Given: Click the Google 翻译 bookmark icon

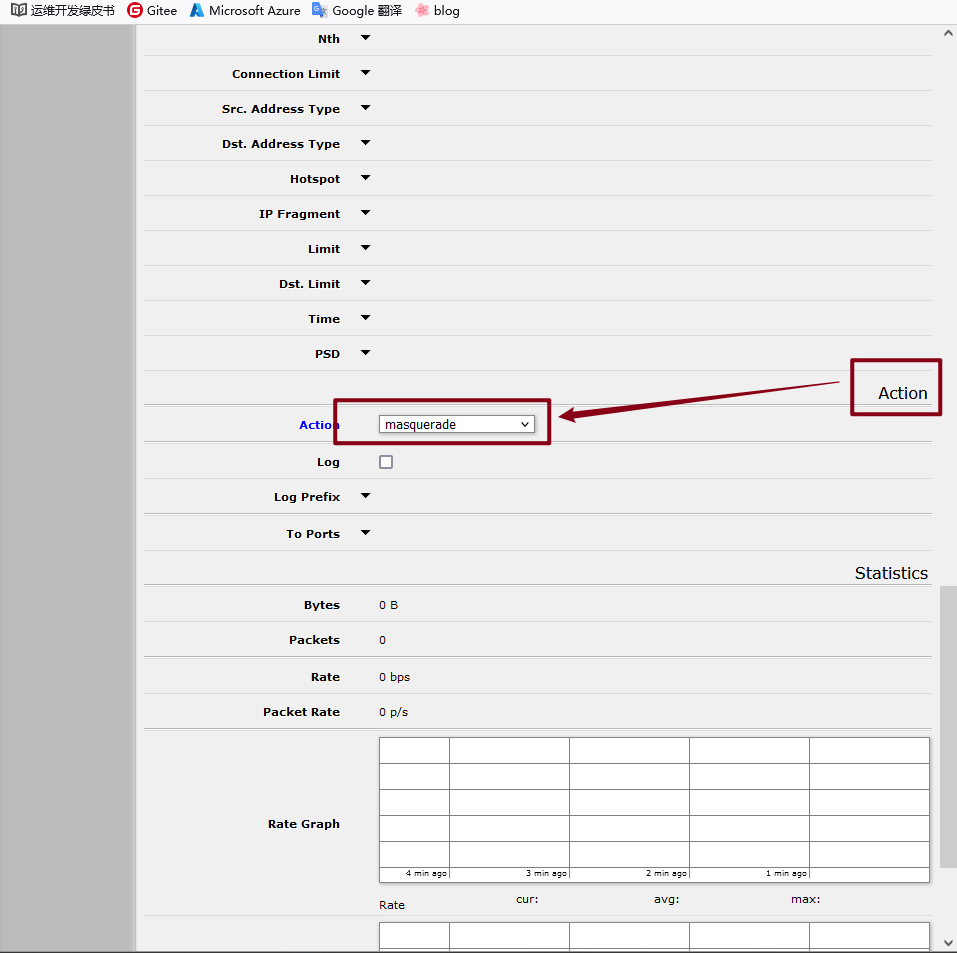Looking at the screenshot, I should coord(319,11).
